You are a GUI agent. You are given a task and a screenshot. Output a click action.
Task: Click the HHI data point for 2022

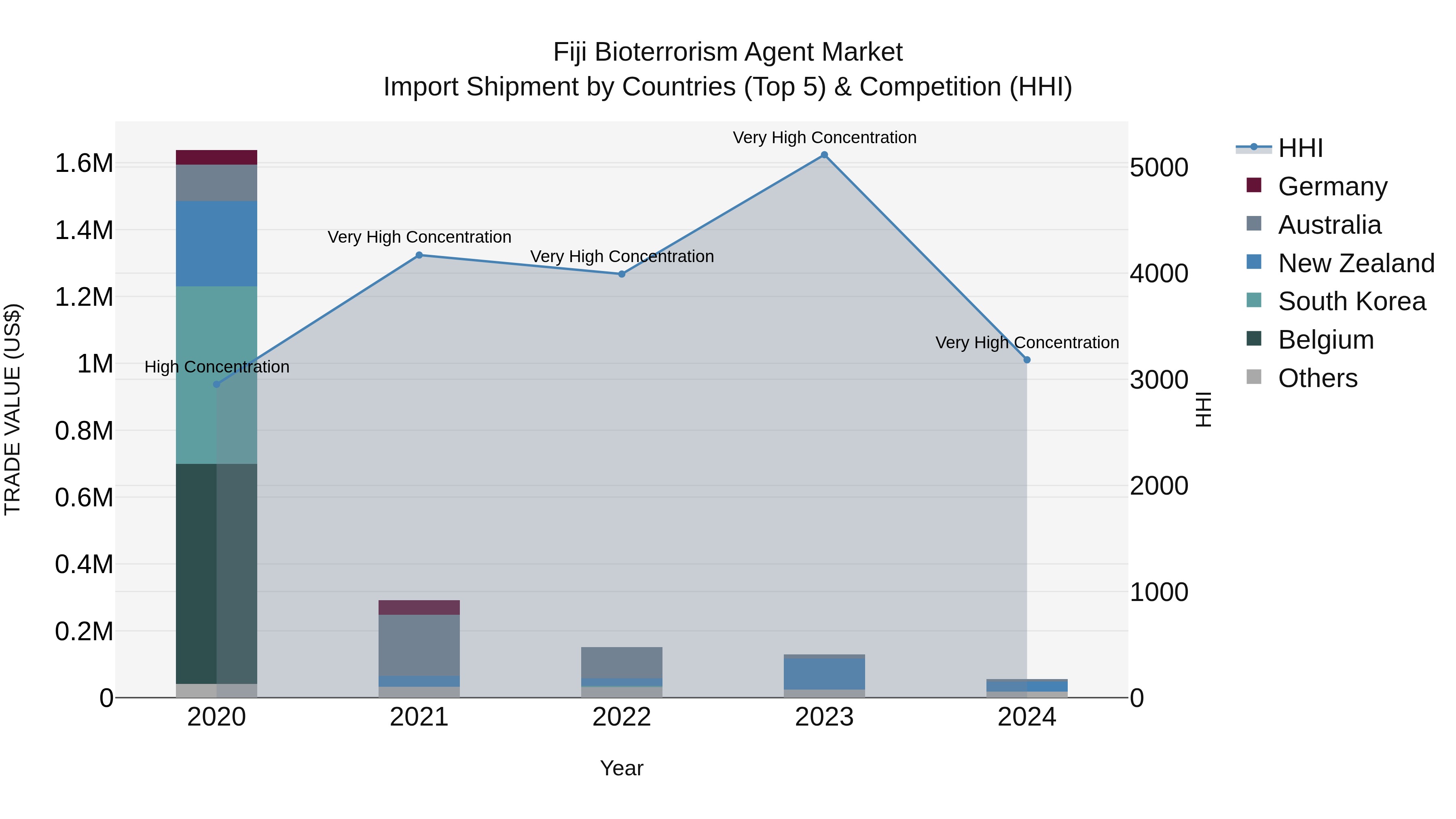[622, 274]
